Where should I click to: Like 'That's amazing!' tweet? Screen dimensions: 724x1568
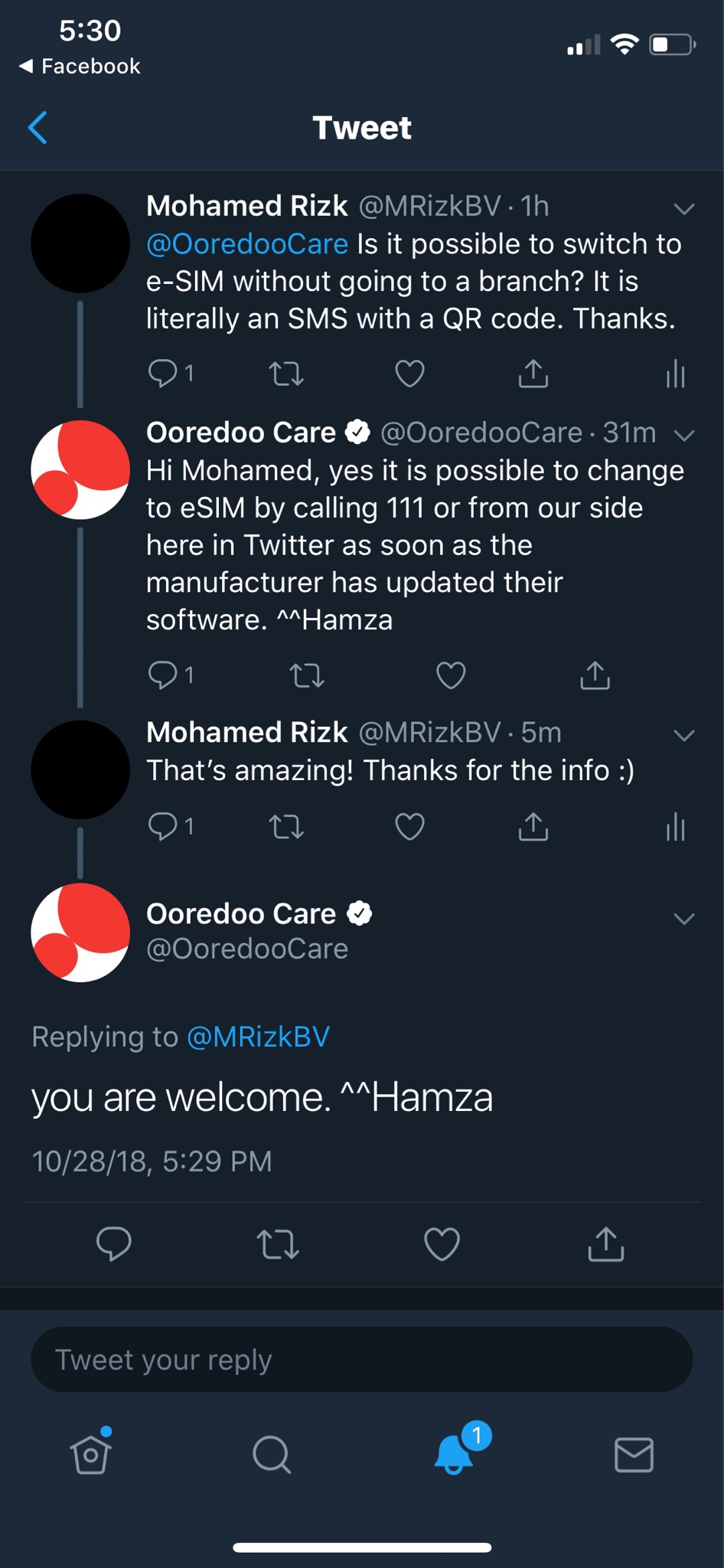pyautogui.click(x=409, y=827)
